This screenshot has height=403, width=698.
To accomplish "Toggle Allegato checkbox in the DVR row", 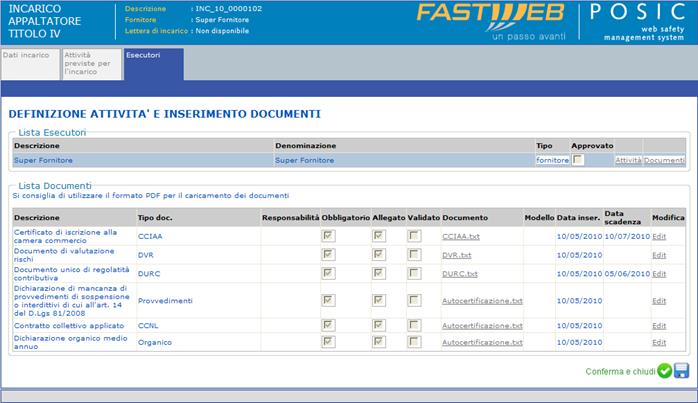I will pos(379,255).
